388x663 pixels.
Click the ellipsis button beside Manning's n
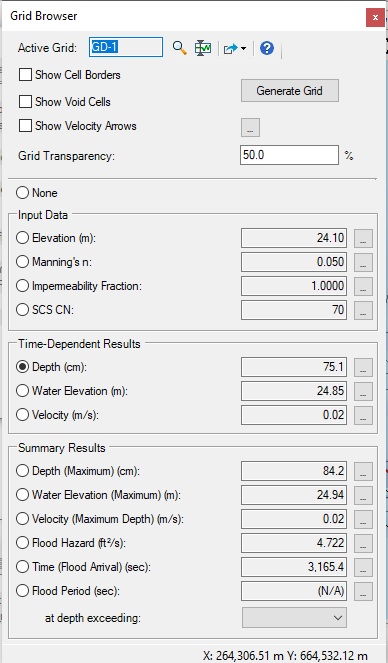tap(363, 262)
